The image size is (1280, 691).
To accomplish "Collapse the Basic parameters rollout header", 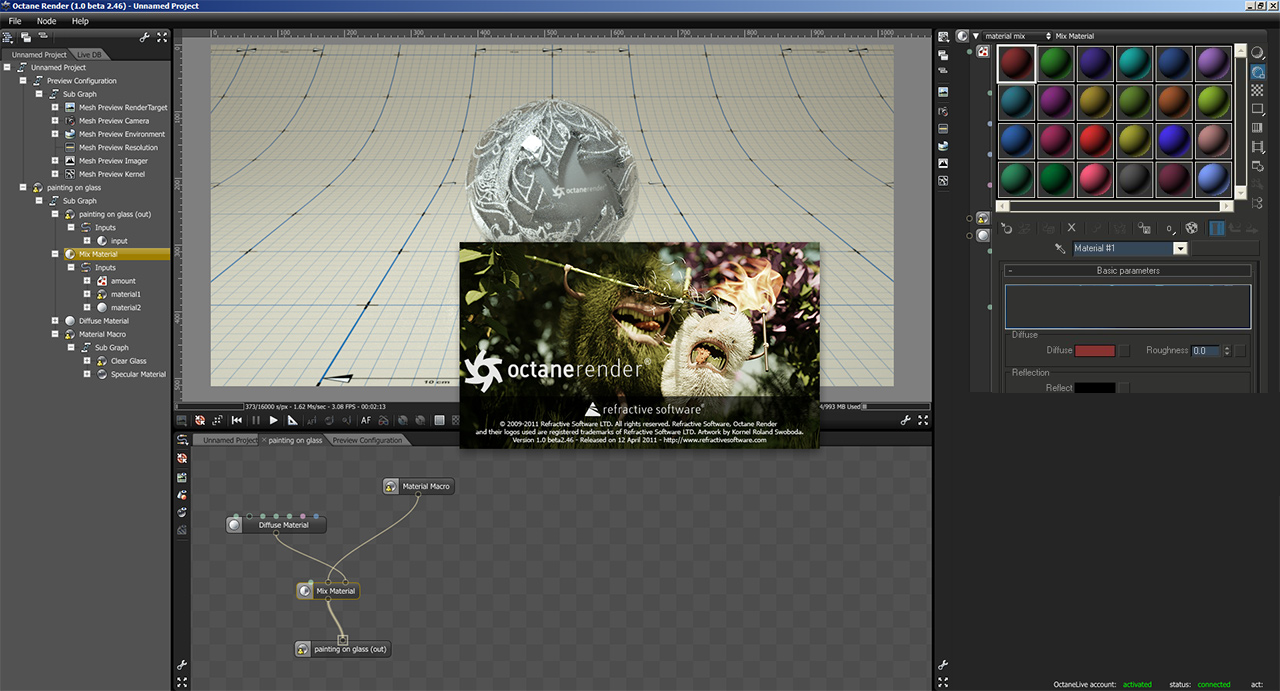I will [x=1128, y=271].
